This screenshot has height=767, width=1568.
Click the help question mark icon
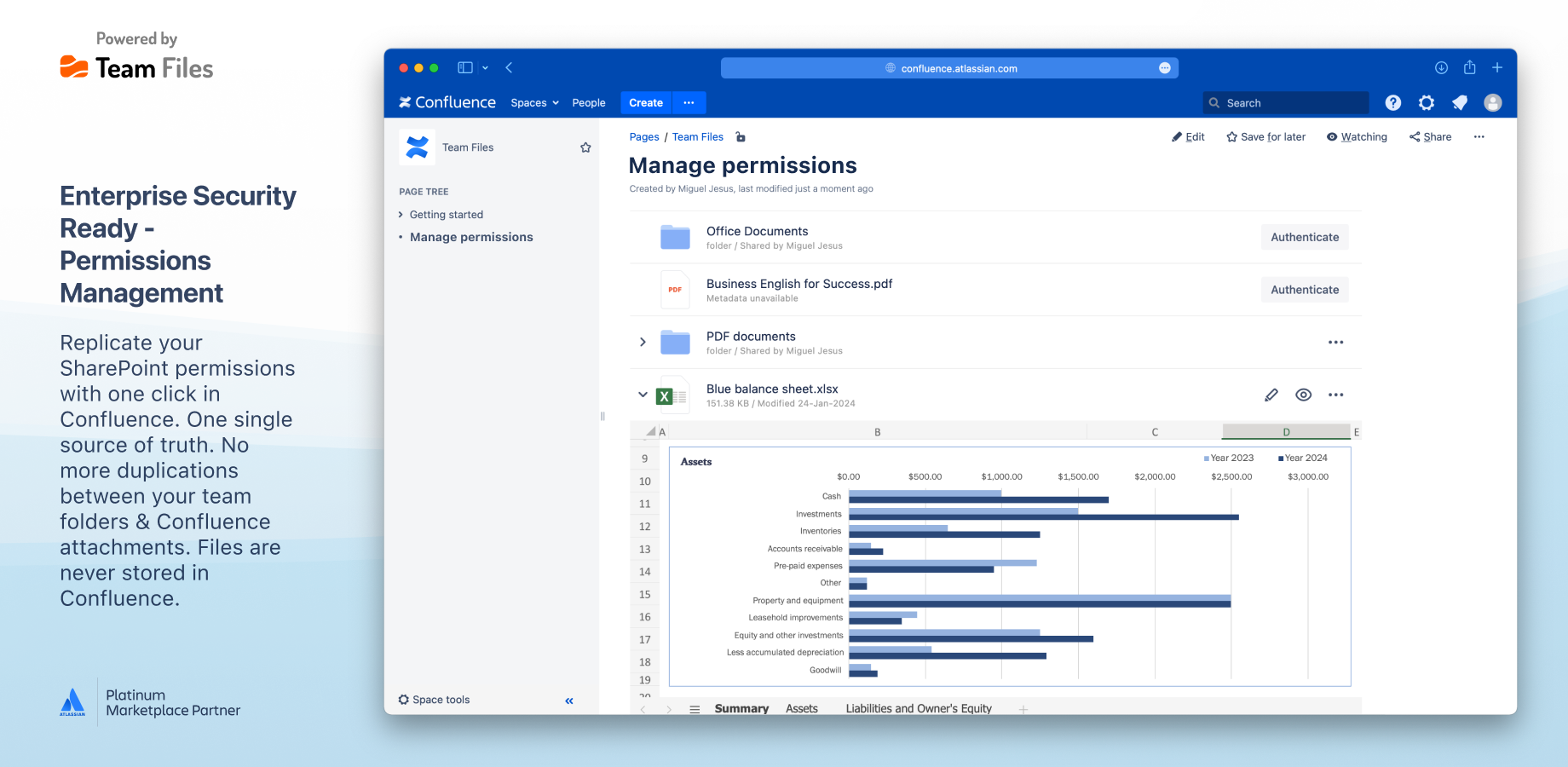1392,102
